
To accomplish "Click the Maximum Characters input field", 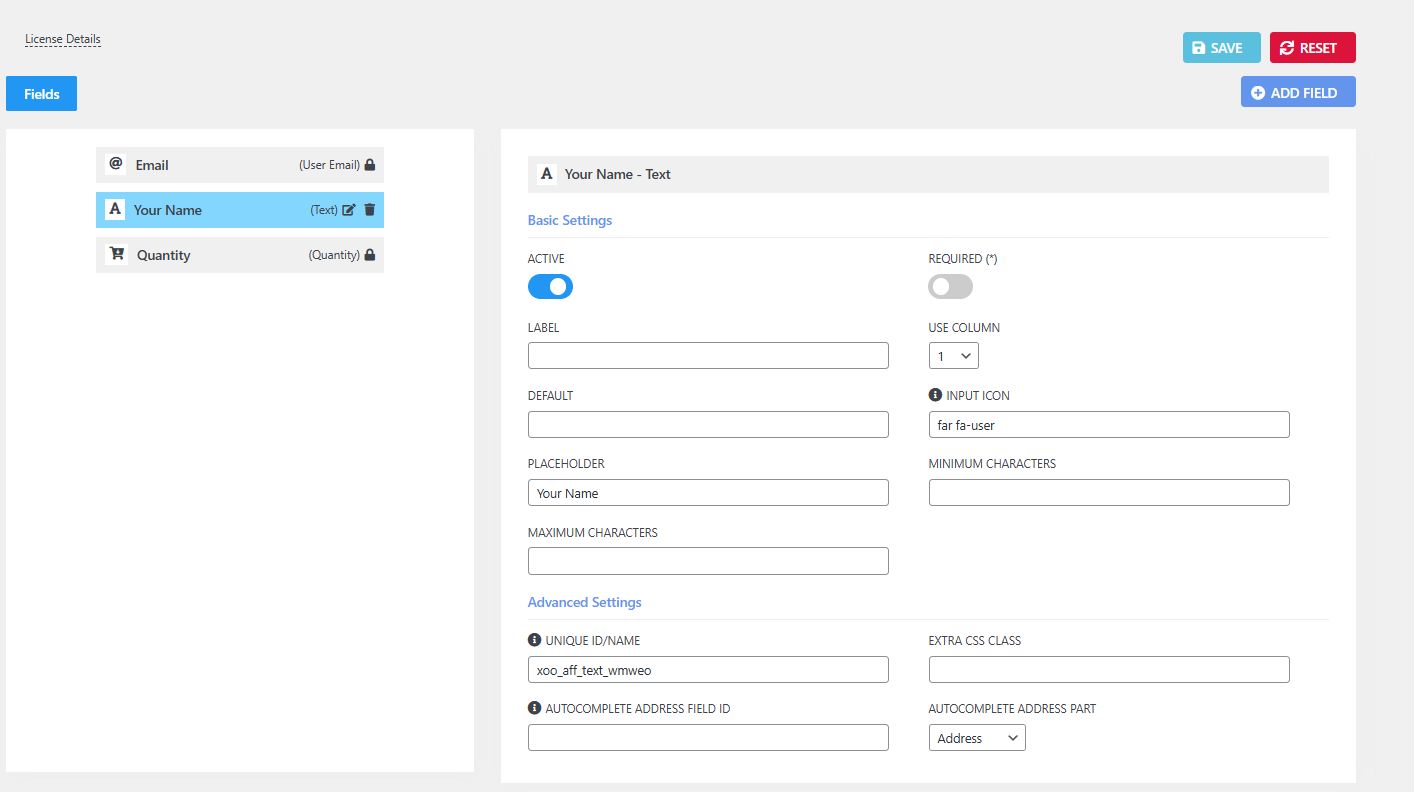I will tap(708, 561).
